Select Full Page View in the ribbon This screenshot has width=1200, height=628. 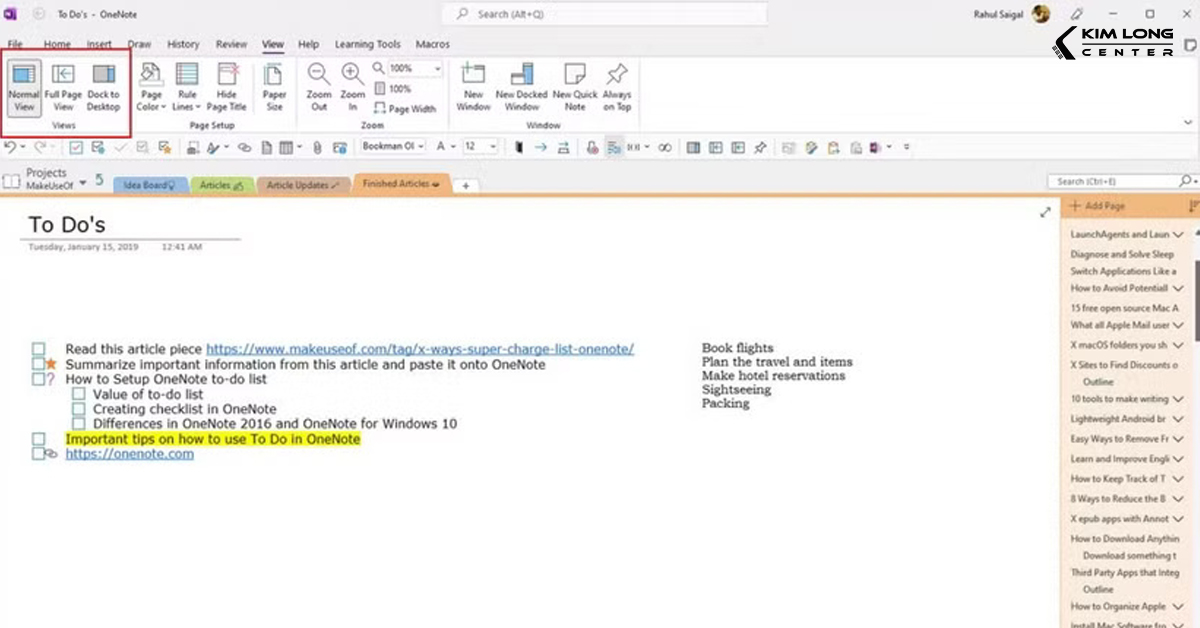(62, 87)
